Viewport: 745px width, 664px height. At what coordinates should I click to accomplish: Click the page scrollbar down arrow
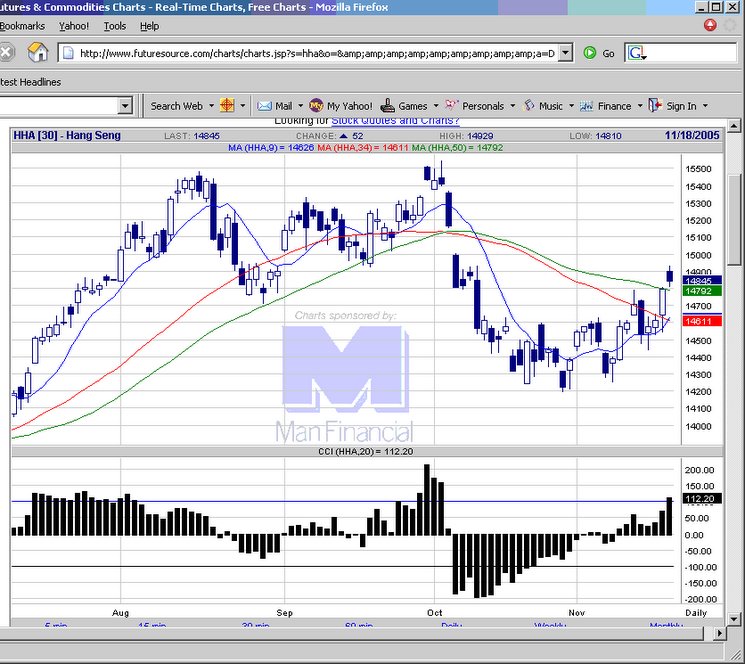pos(734,619)
